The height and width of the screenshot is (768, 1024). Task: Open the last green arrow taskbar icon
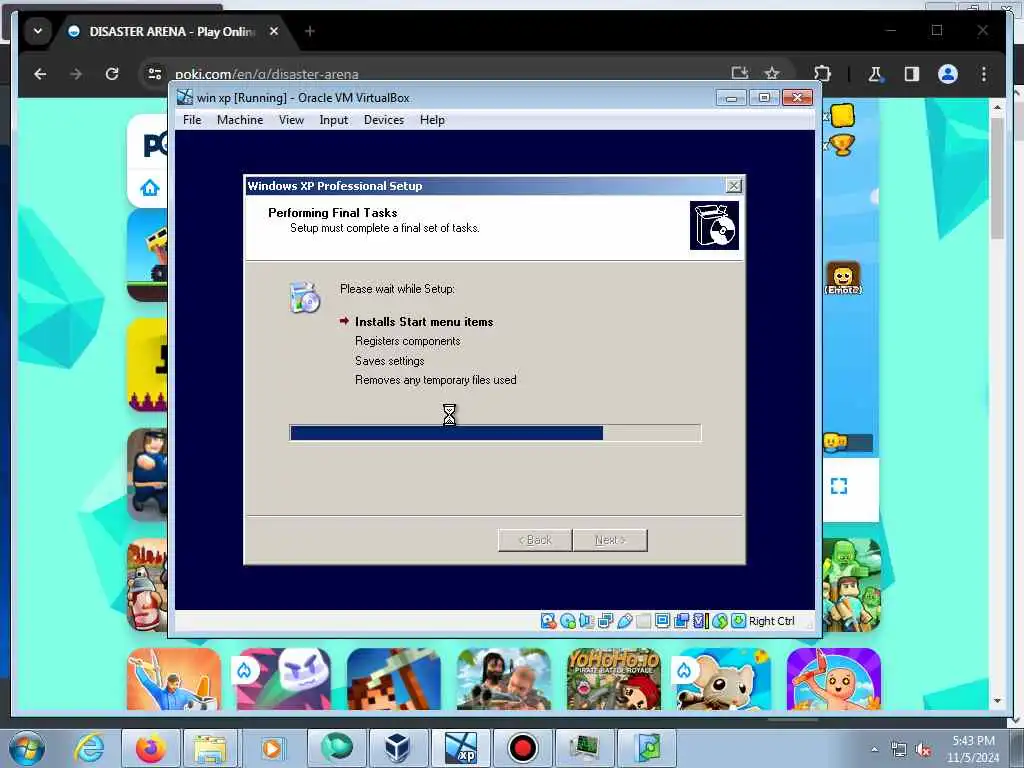[646, 748]
